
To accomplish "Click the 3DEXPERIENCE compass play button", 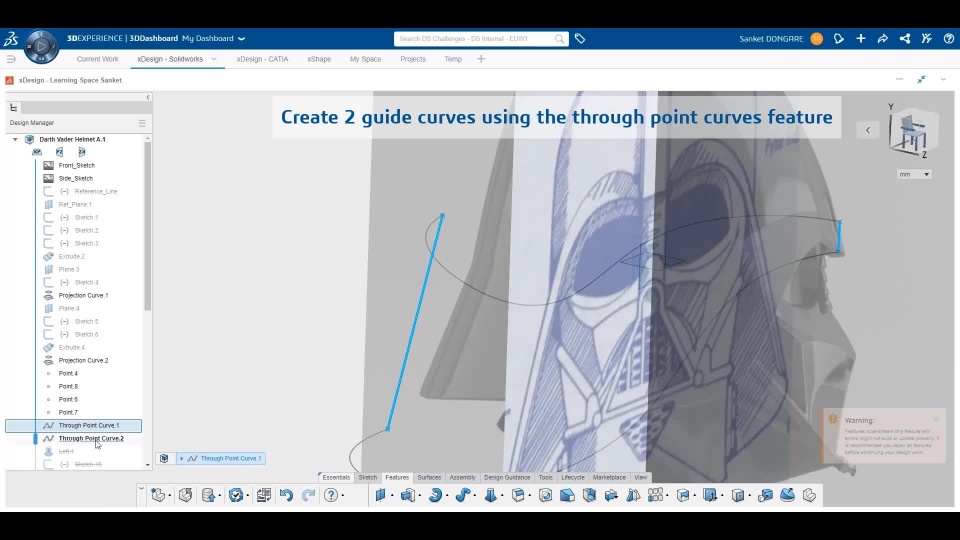I will click(x=41, y=47).
